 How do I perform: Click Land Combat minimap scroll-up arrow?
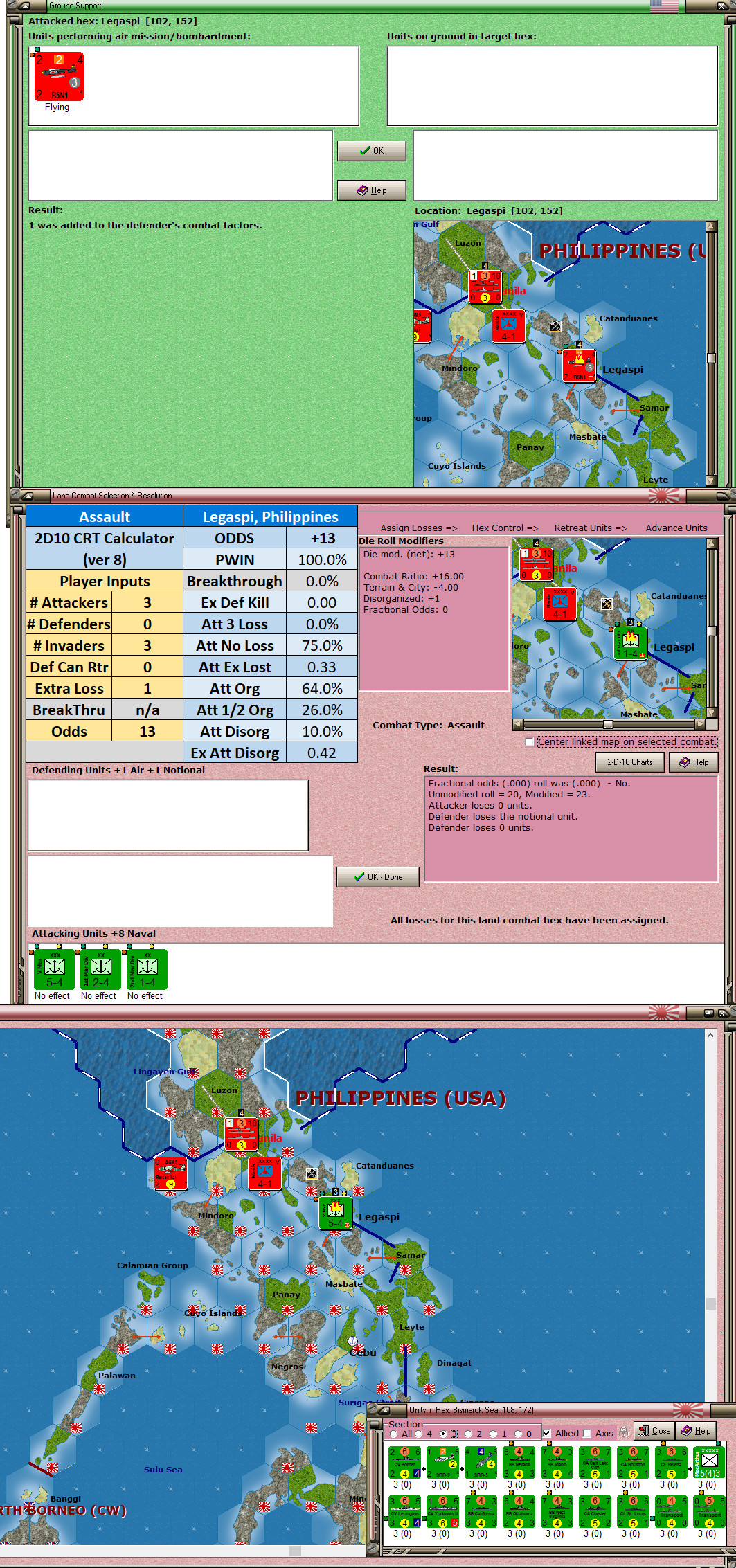711,543
